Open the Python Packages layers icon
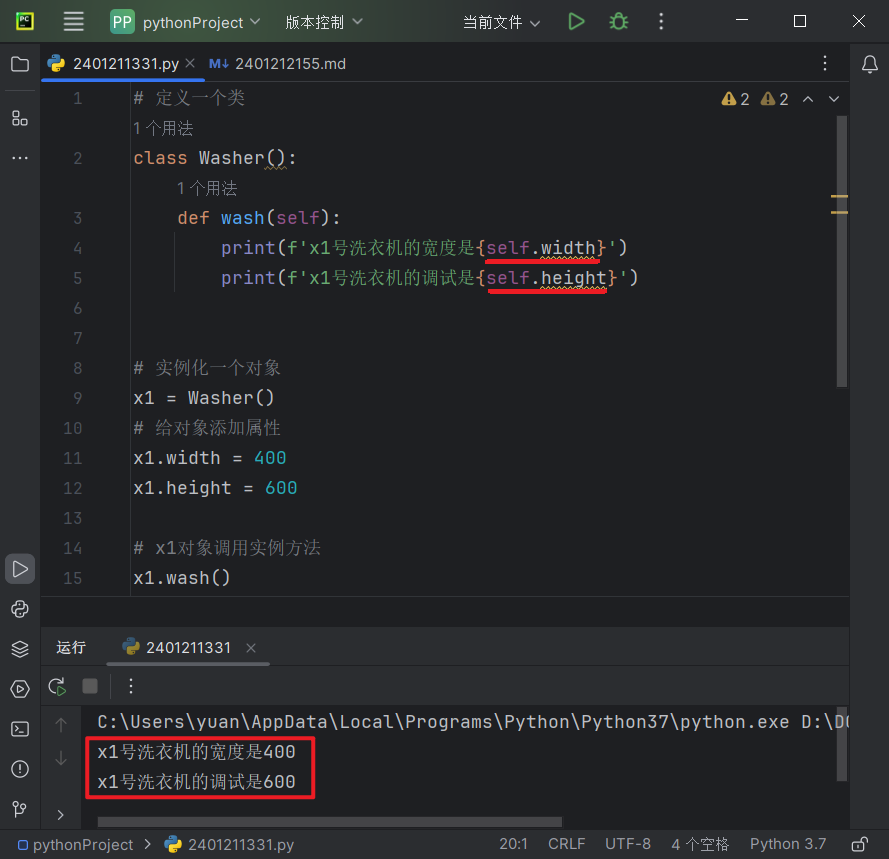The image size is (889, 859). (20, 649)
